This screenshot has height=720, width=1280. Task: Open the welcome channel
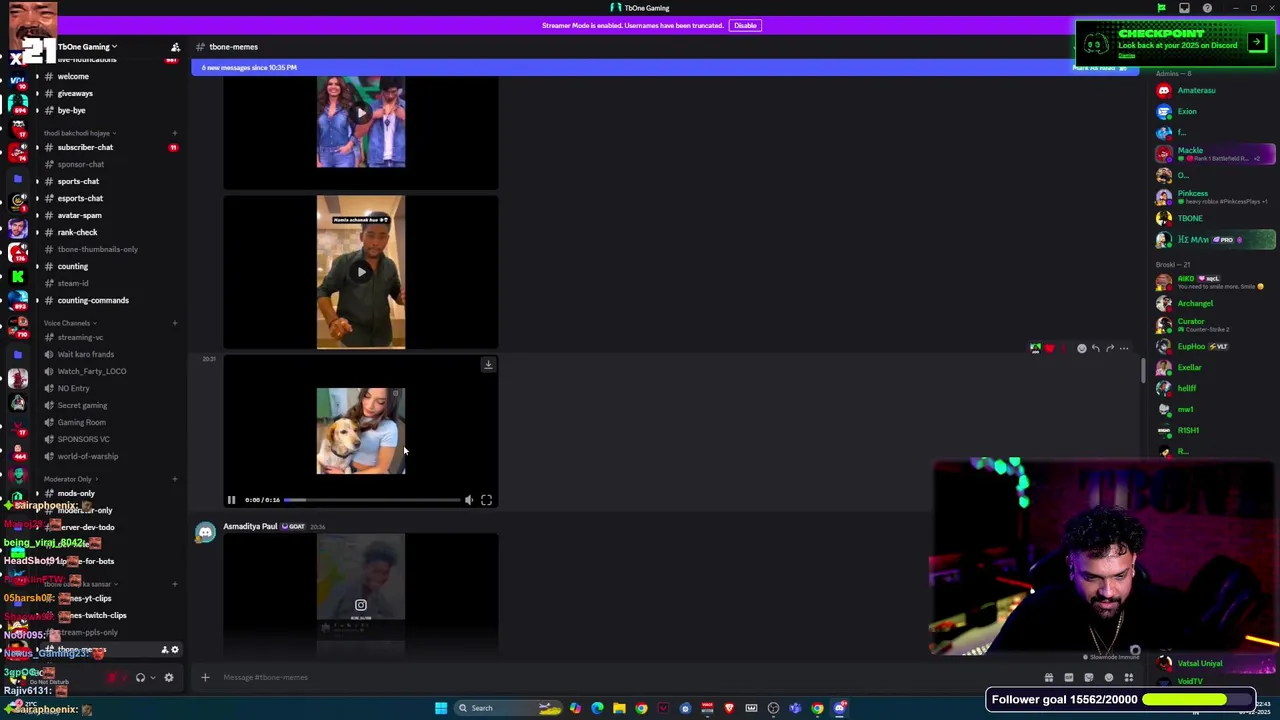pyautogui.click(x=73, y=76)
